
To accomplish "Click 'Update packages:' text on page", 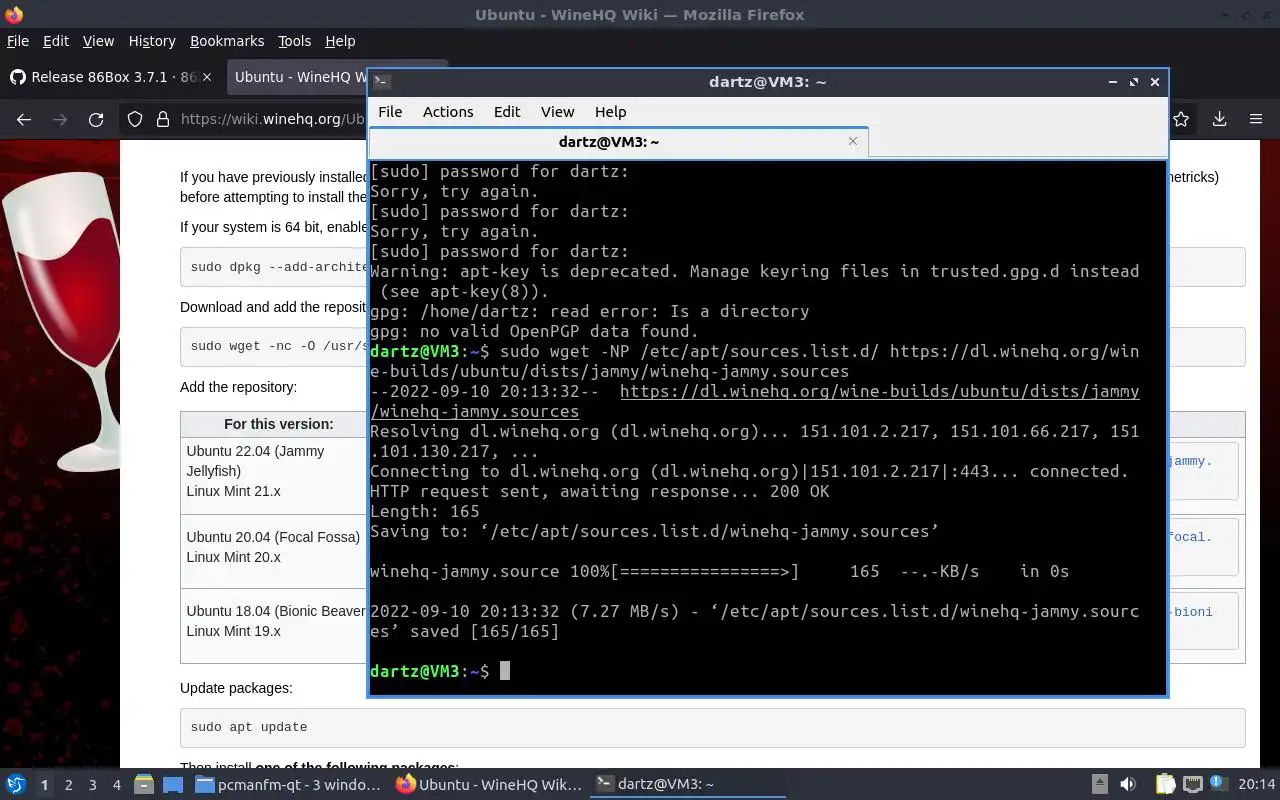I will click(236, 688).
